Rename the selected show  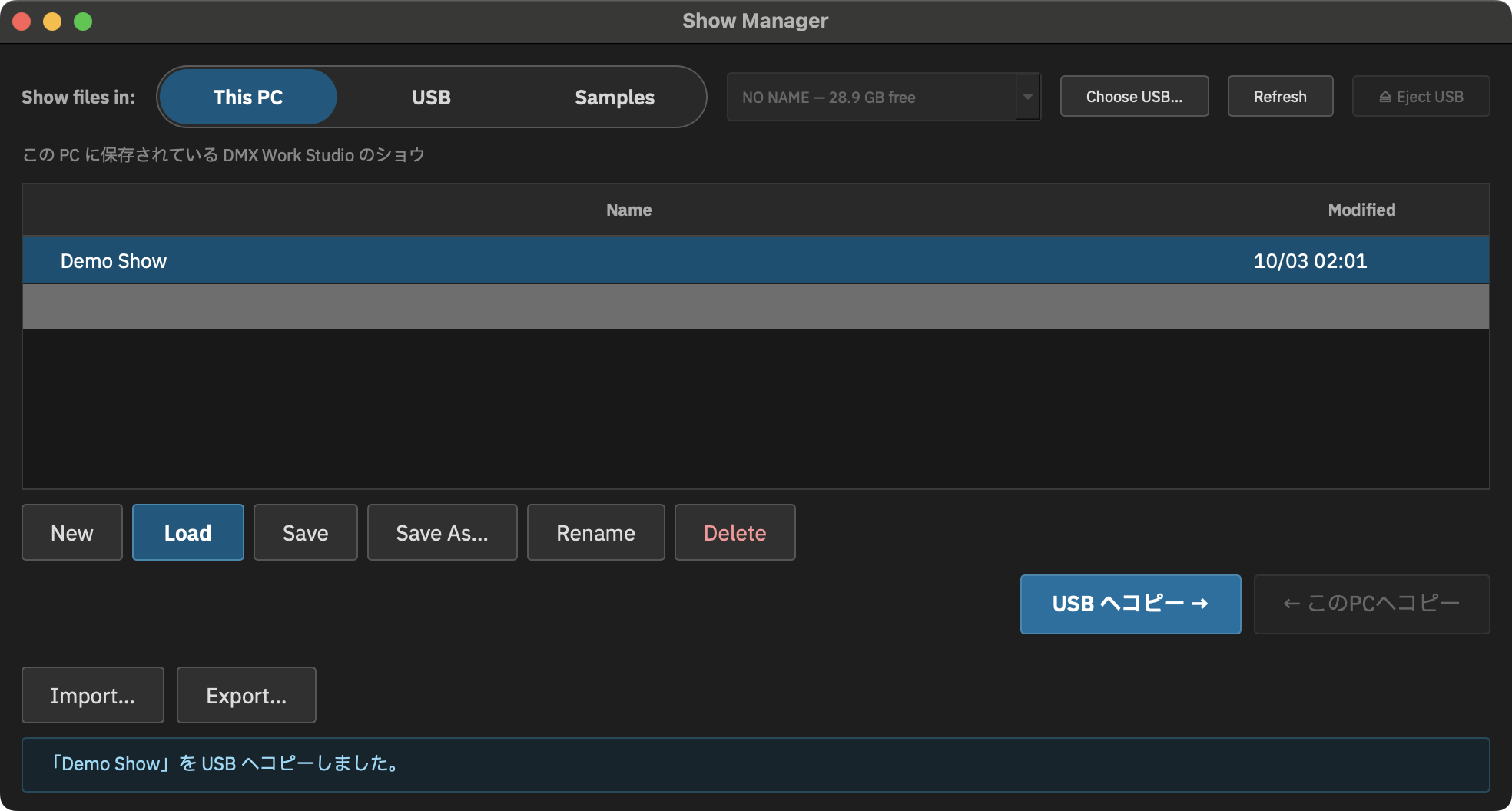pyautogui.click(x=596, y=532)
